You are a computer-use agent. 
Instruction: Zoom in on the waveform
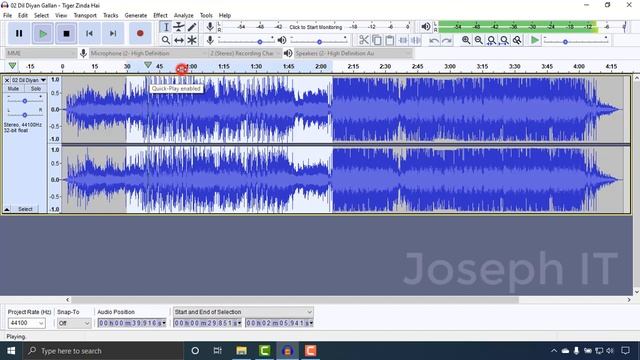[x=466, y=40]
